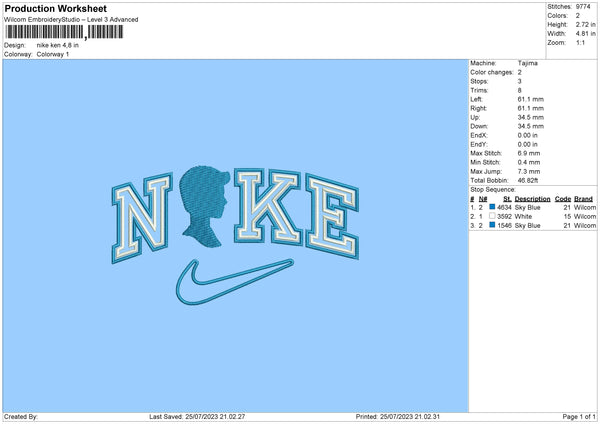Click the Max Jump value '7.3 mm'
600x424 pixels.
pos(529,171)
